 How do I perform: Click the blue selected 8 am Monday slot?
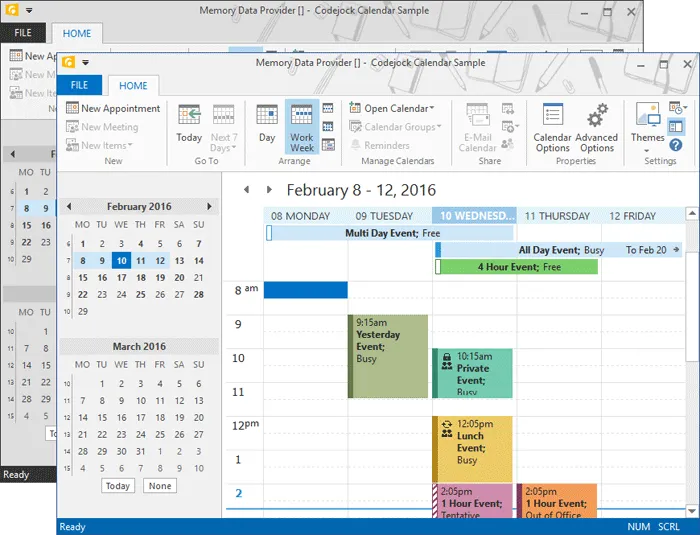tap(306, 290)
